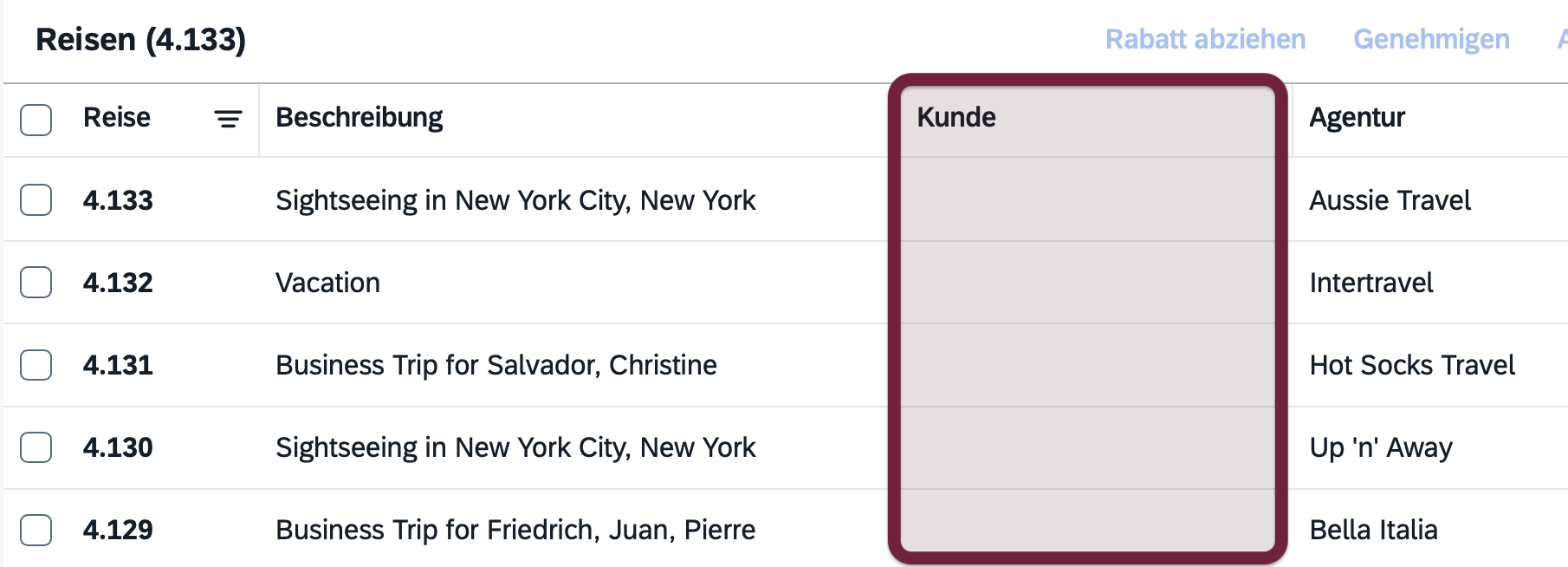
Task: Click the Agentur column header
Action: (1357, 117)
